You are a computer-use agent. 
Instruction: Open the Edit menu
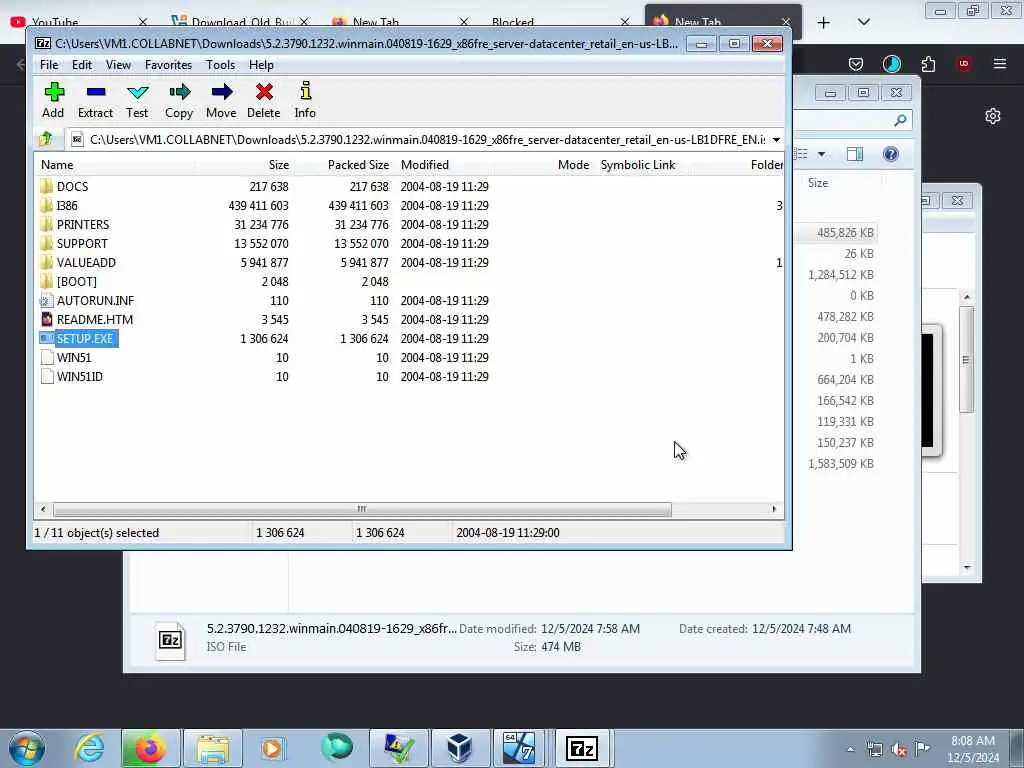(x=82, y=65)
